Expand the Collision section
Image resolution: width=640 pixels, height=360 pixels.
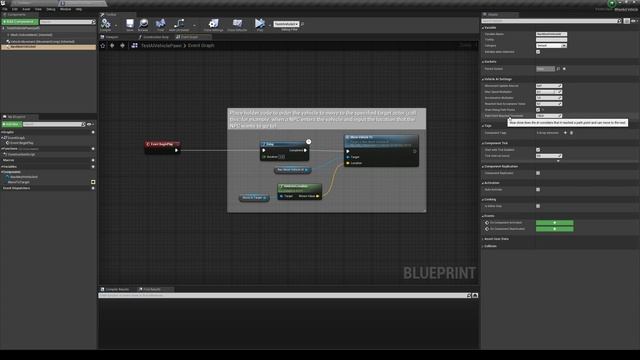[483, 246]
